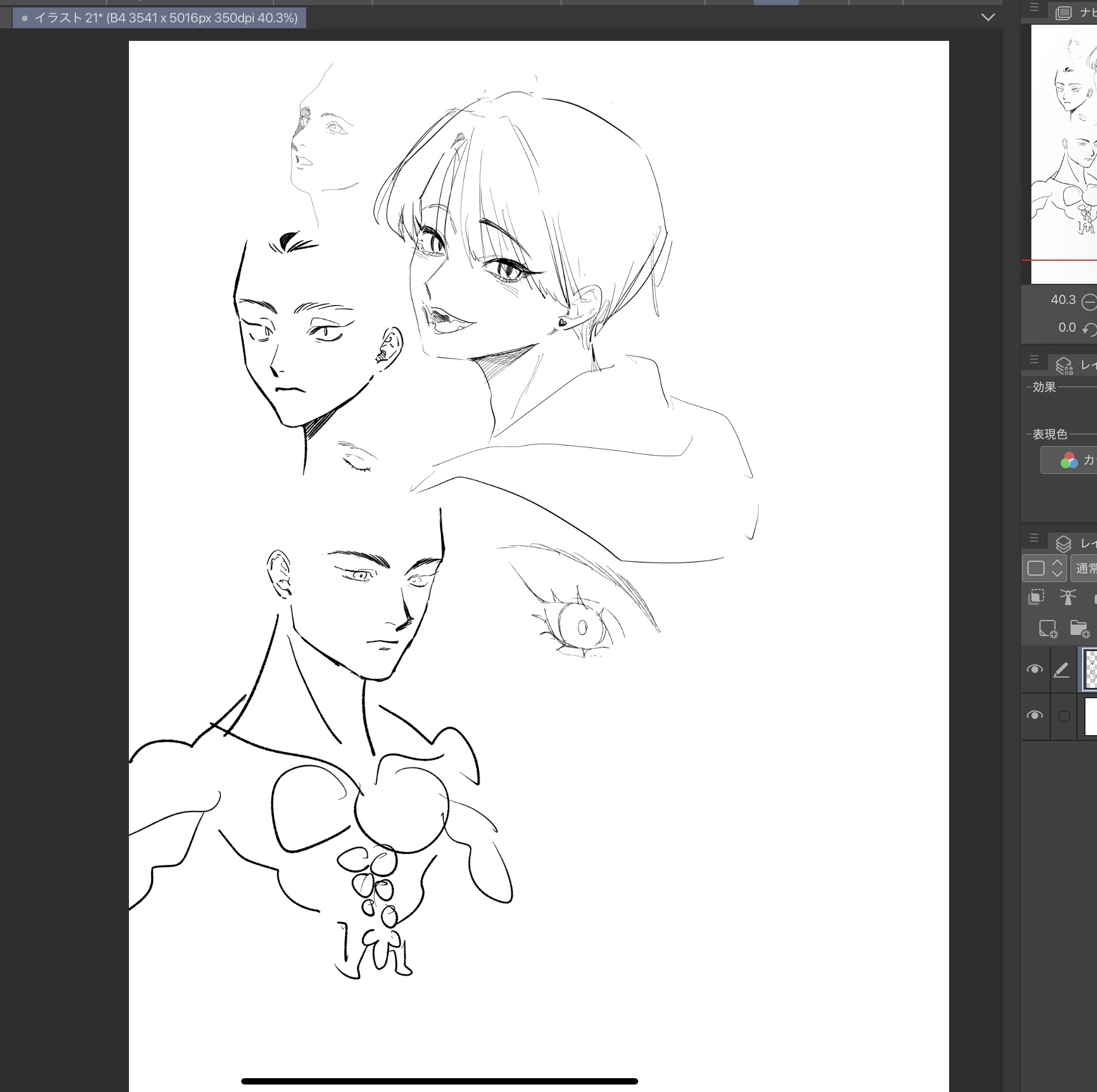
Task: Click the Layer Property panel icon
Action: coord(1064,365)
